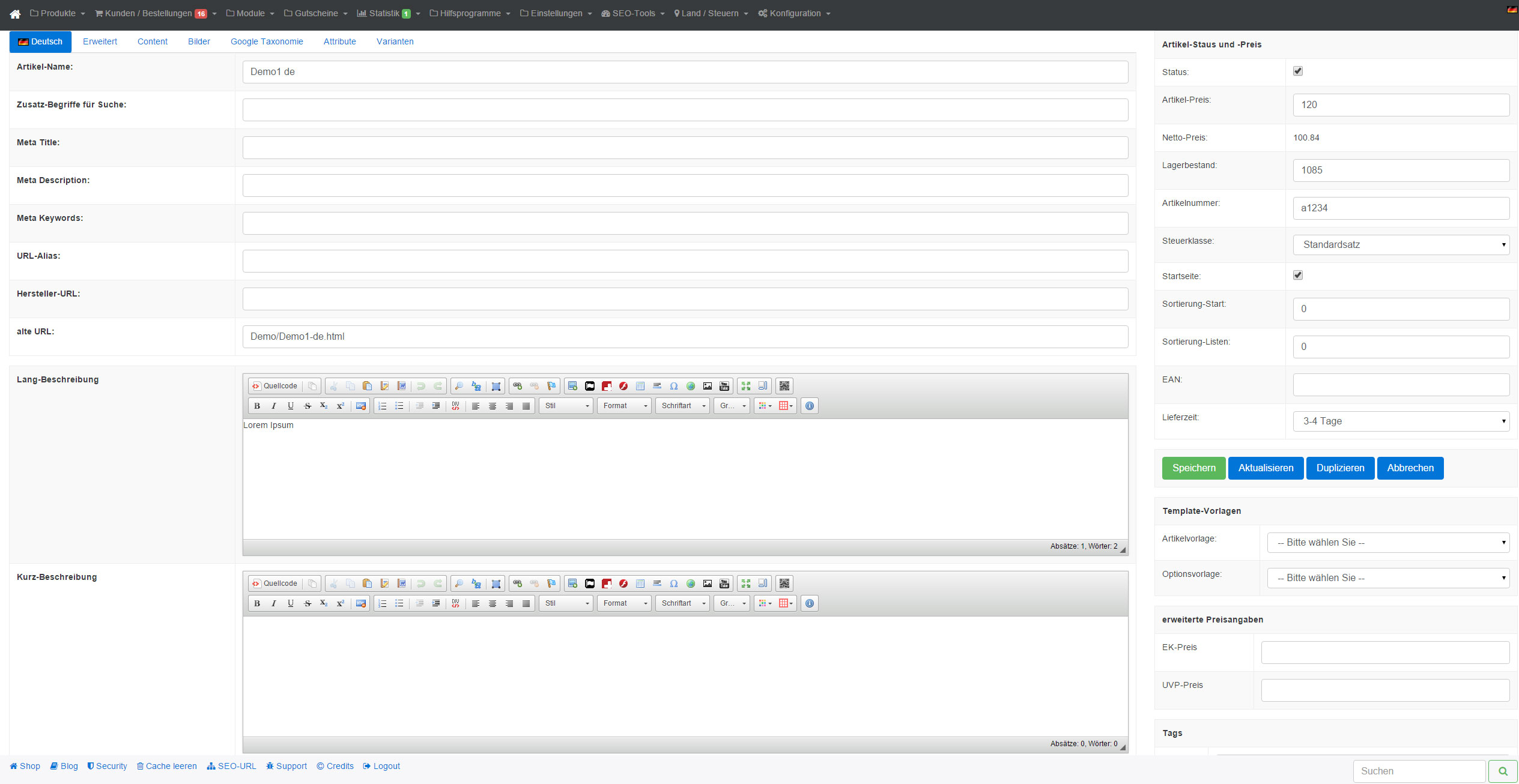Click the home icon in top navigation
Viewport: 1519px width, 784px height.
15,14
